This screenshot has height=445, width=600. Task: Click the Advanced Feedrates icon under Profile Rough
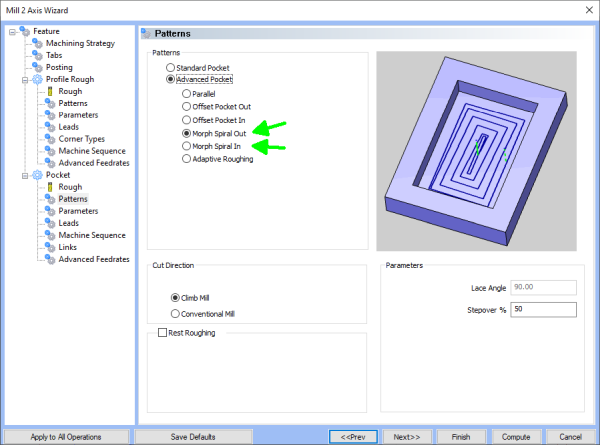tap(50, 163)
